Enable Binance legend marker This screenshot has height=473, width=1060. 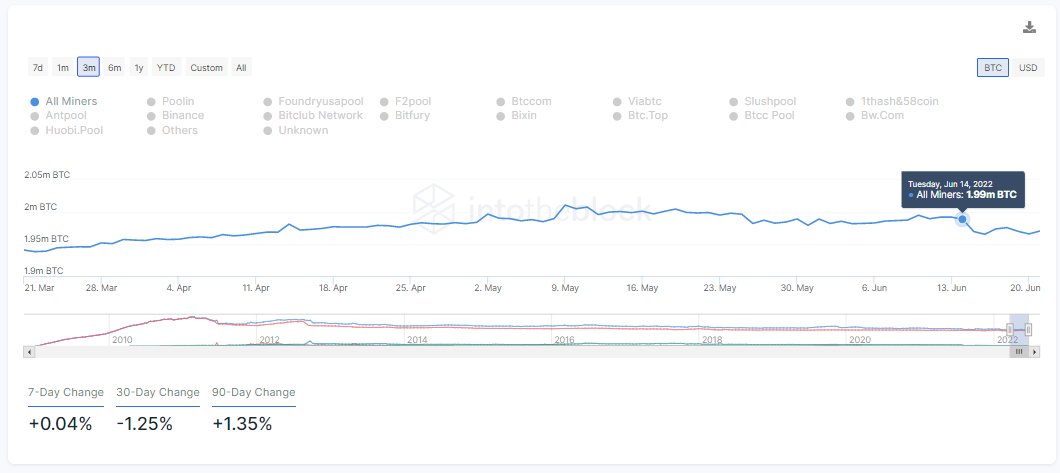coord(151,116)
